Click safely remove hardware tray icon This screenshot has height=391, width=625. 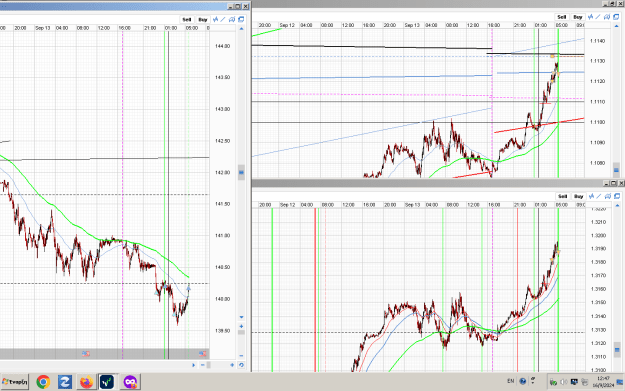[x=553, y=383]
